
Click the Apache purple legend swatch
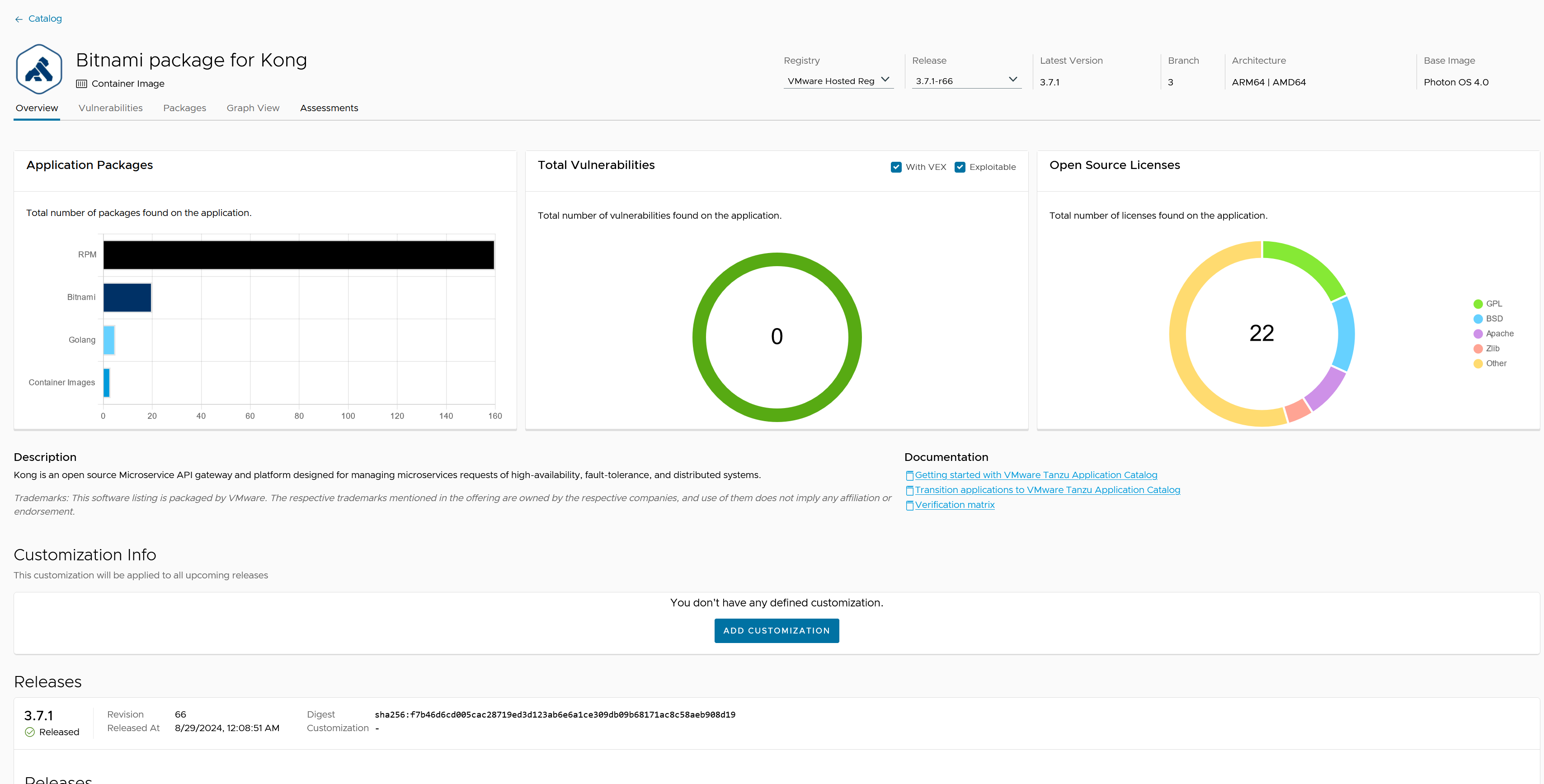(1478, 334)
